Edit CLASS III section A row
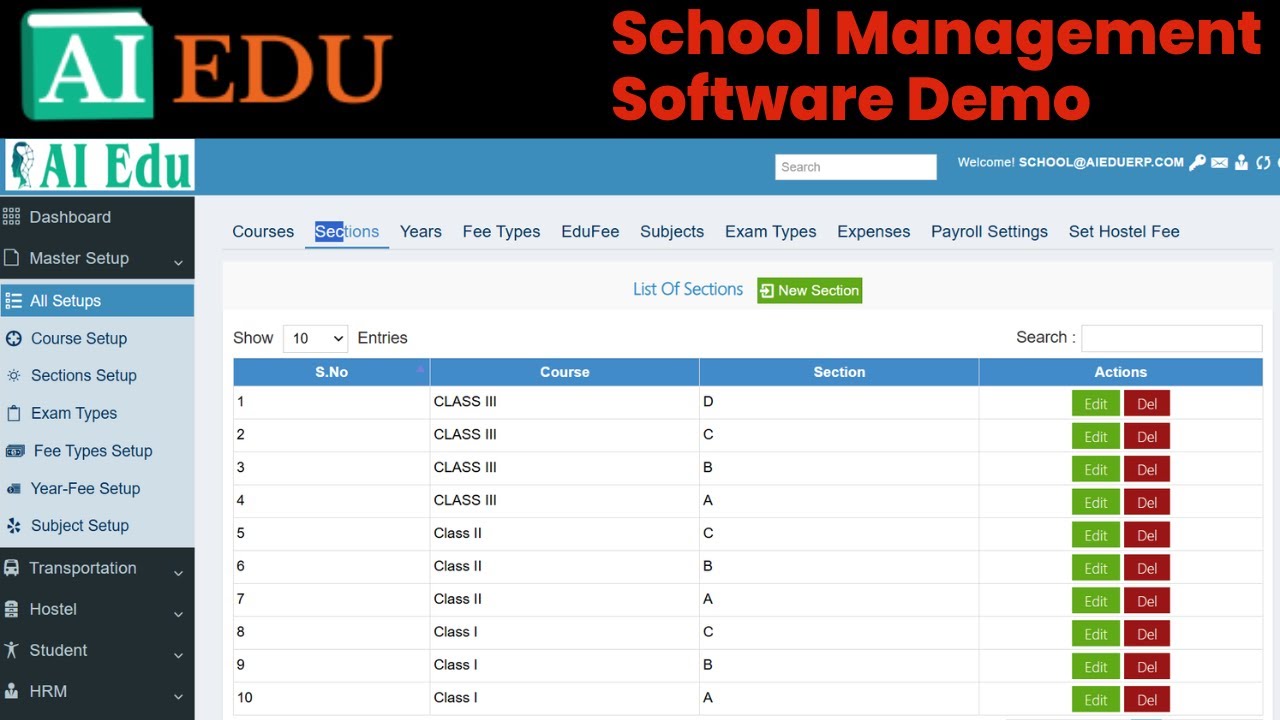 coord(1096,503)
